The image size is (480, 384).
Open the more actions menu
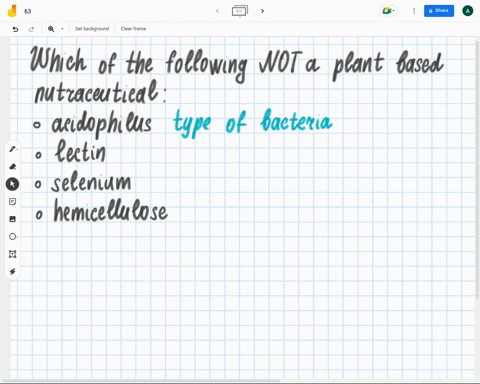point(414,11)
